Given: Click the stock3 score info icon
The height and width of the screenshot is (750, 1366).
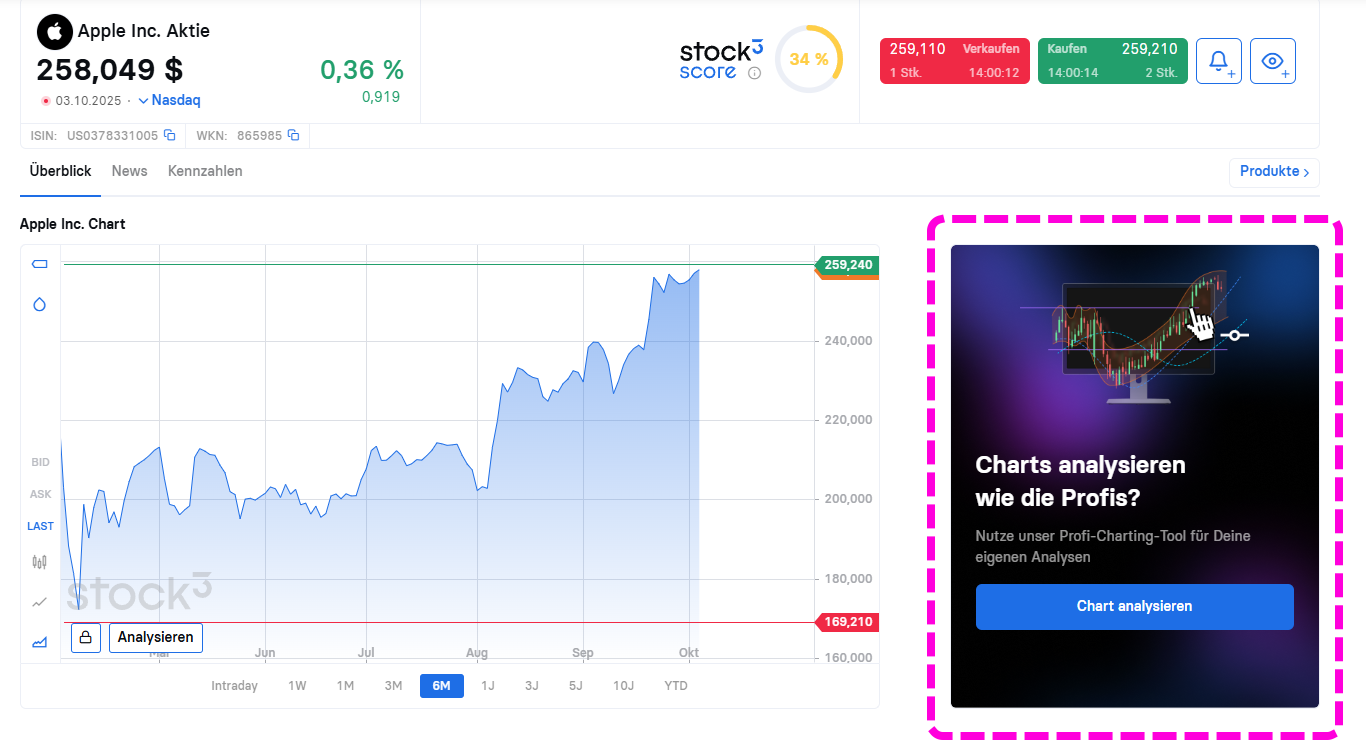Looking at the screenshot, I should click(x=755, y=73).
